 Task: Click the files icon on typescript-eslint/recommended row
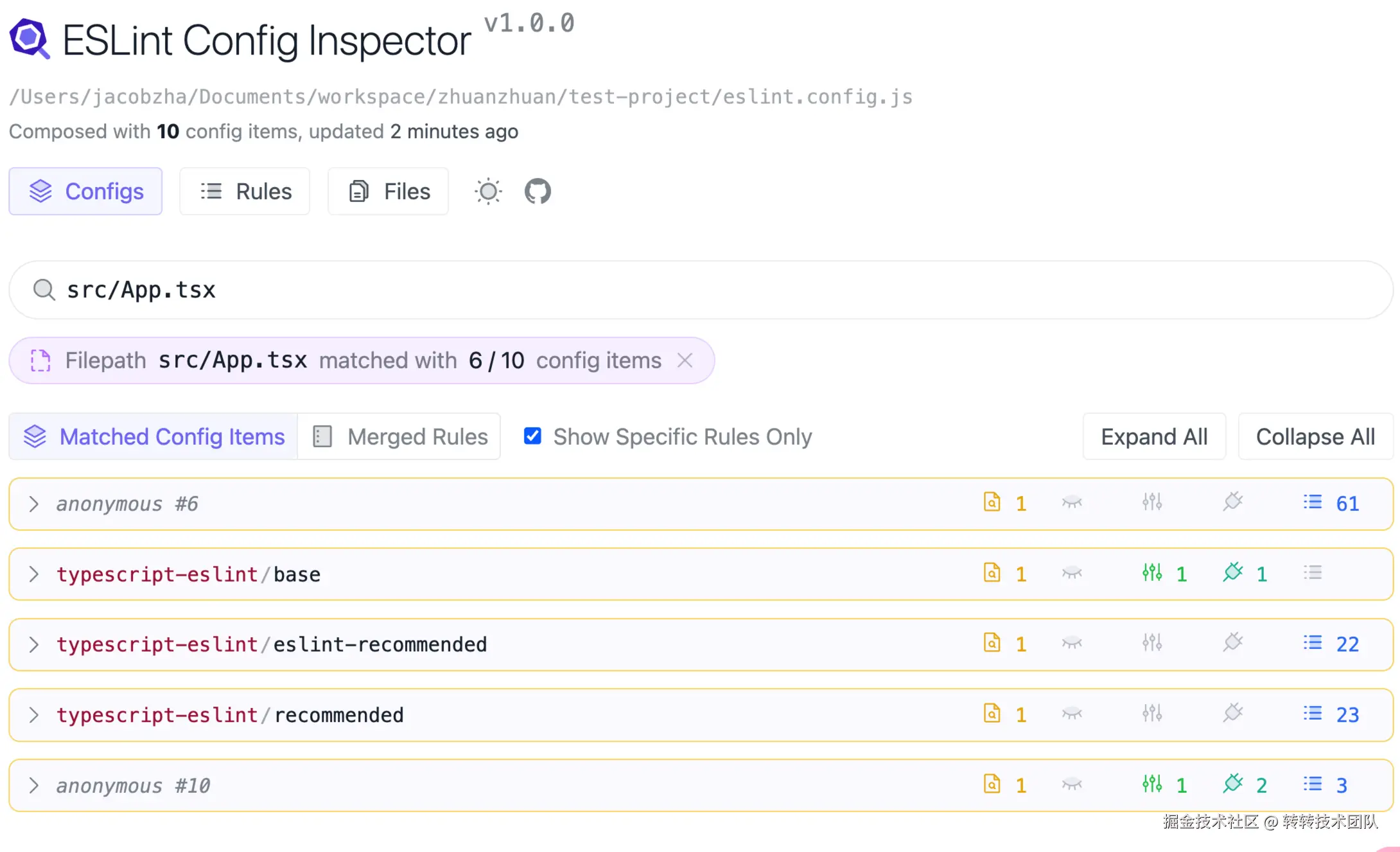pos(992,714)
